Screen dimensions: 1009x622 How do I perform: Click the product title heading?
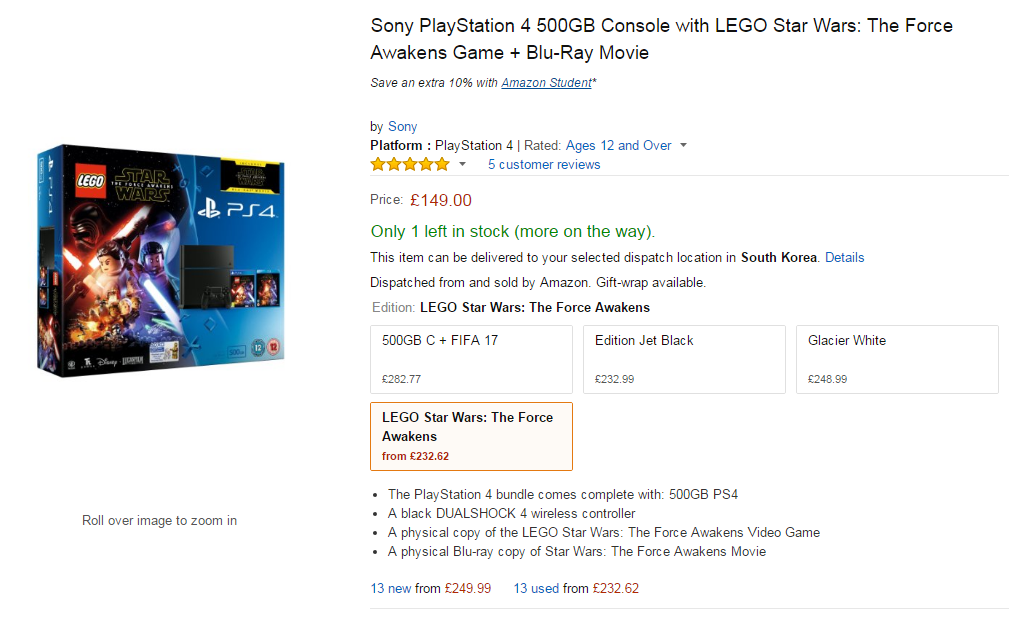[x=661, y=38]
